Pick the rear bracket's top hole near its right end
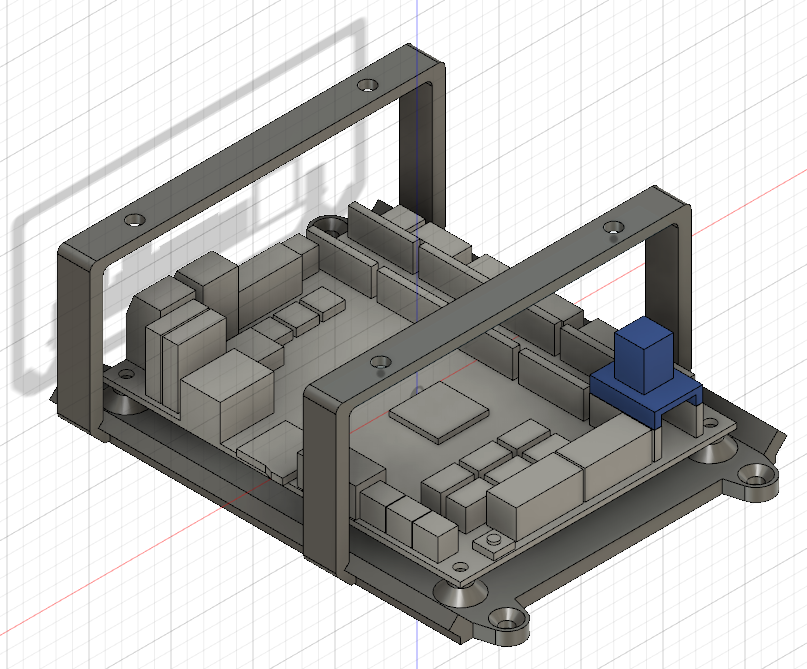Screen dimensions: 807x669 click(367, 85)
